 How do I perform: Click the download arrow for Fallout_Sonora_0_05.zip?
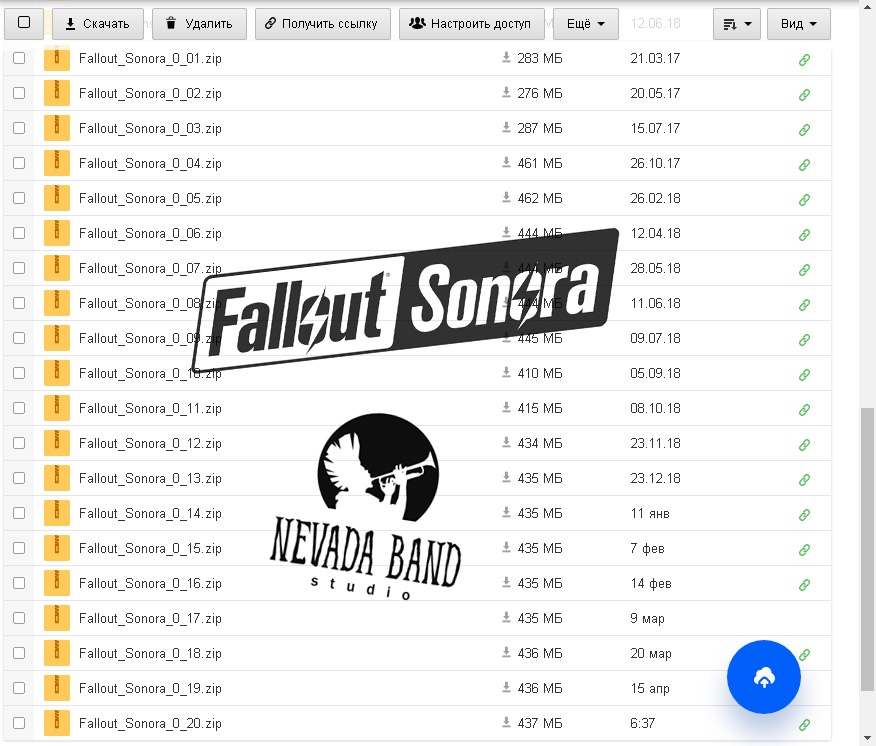coord(506,197)
